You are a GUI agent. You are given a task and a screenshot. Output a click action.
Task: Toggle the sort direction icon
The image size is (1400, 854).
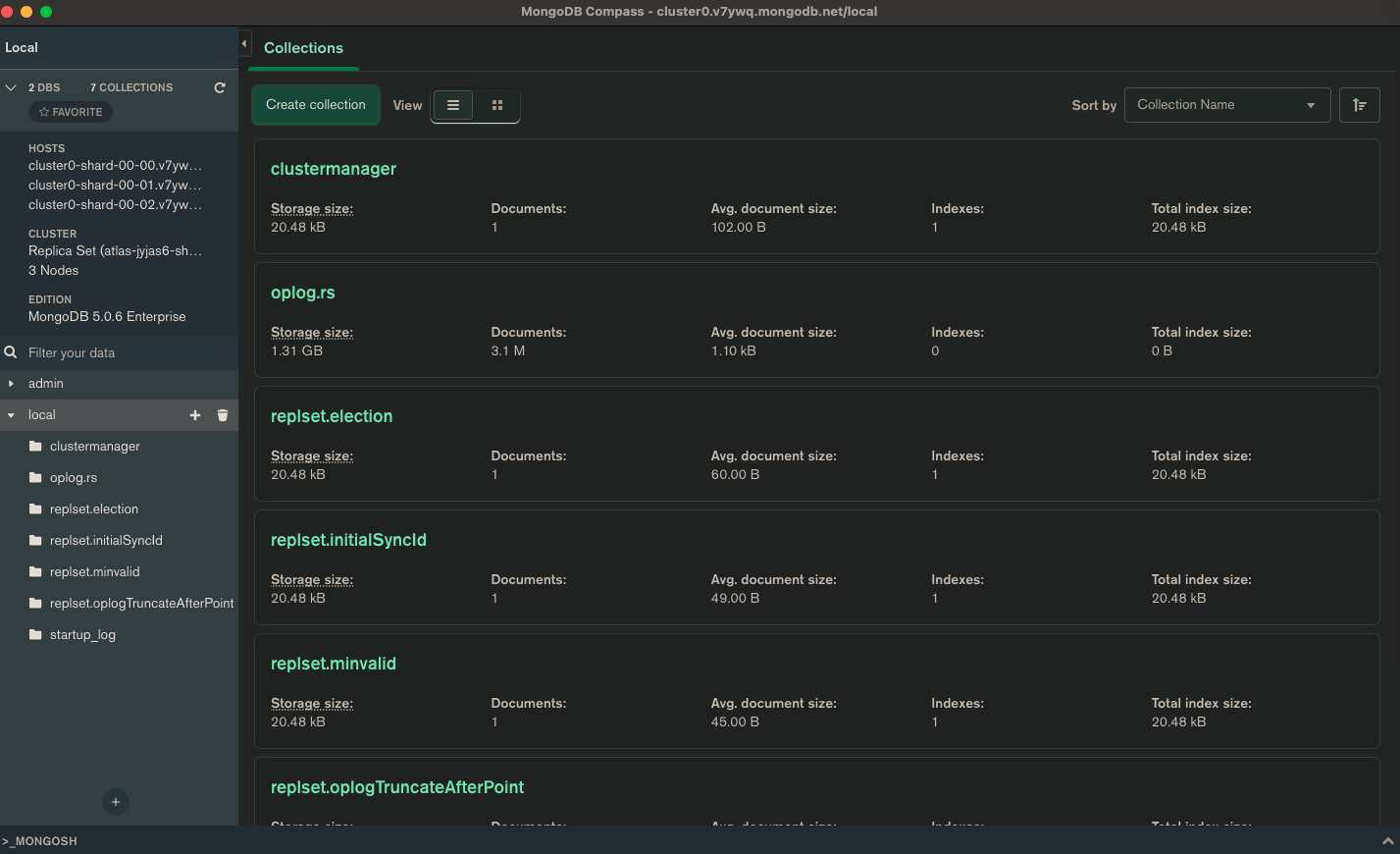(1359, 105)
